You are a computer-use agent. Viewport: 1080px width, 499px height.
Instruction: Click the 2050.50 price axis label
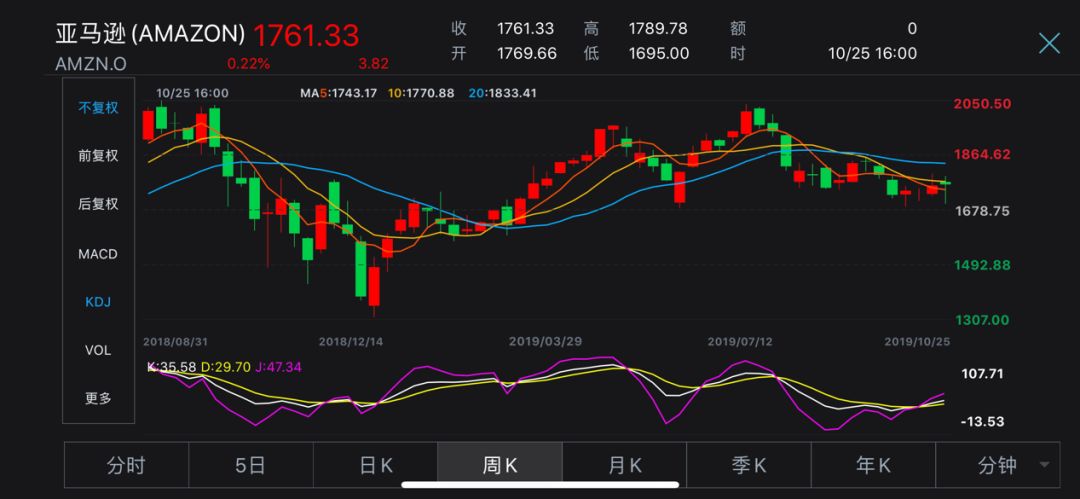982,104
